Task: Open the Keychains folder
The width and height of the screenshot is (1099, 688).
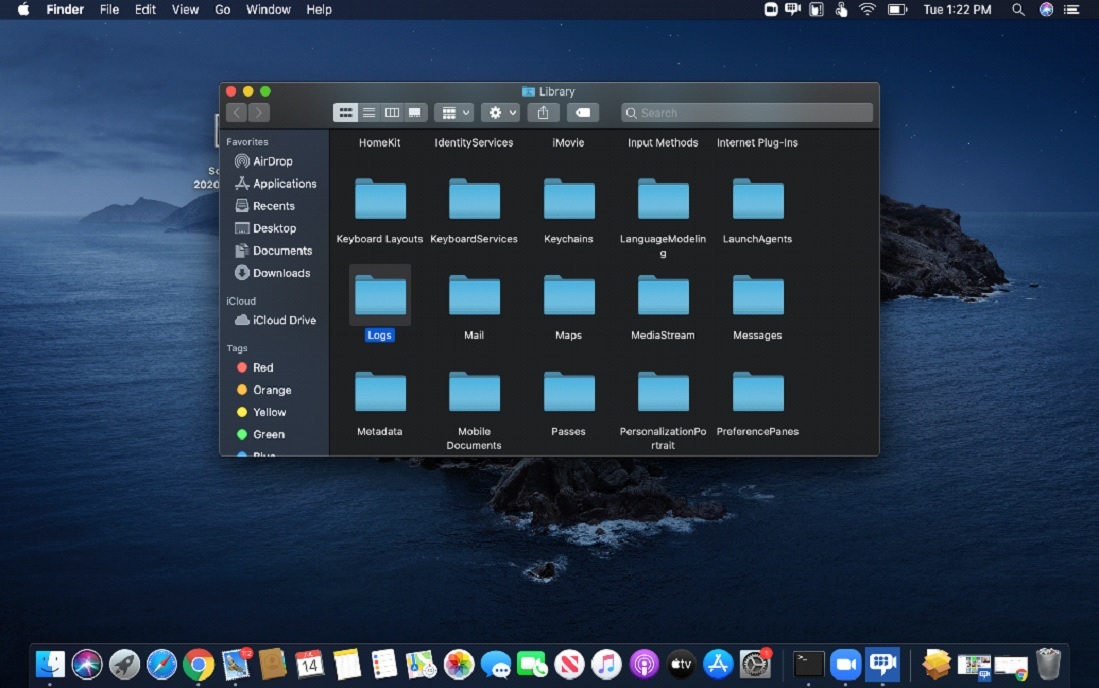Action: (569, 200)
